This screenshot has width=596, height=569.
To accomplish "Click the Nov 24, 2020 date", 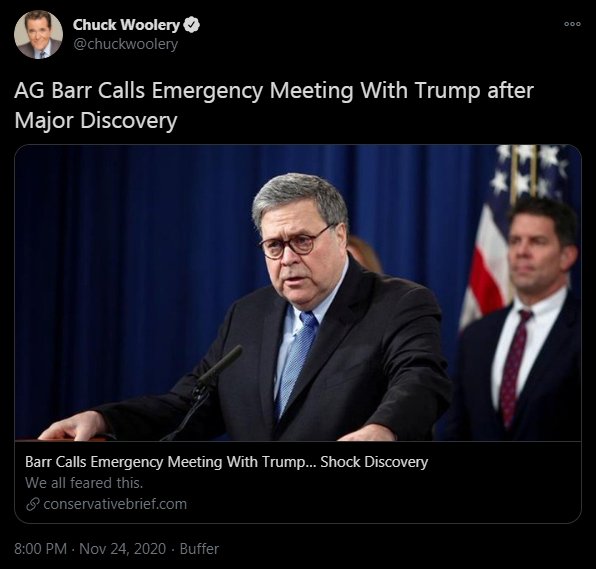I will coord(123,549).
